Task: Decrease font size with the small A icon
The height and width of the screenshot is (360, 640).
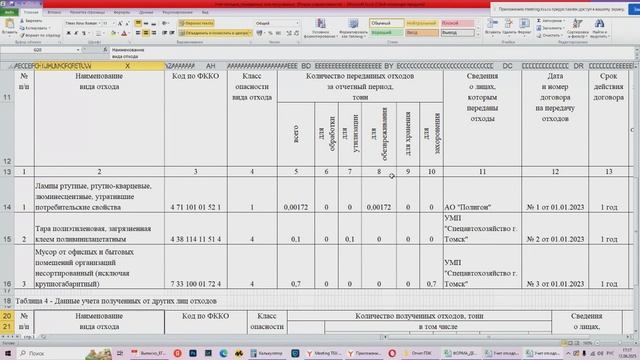Action: (127, 23)
